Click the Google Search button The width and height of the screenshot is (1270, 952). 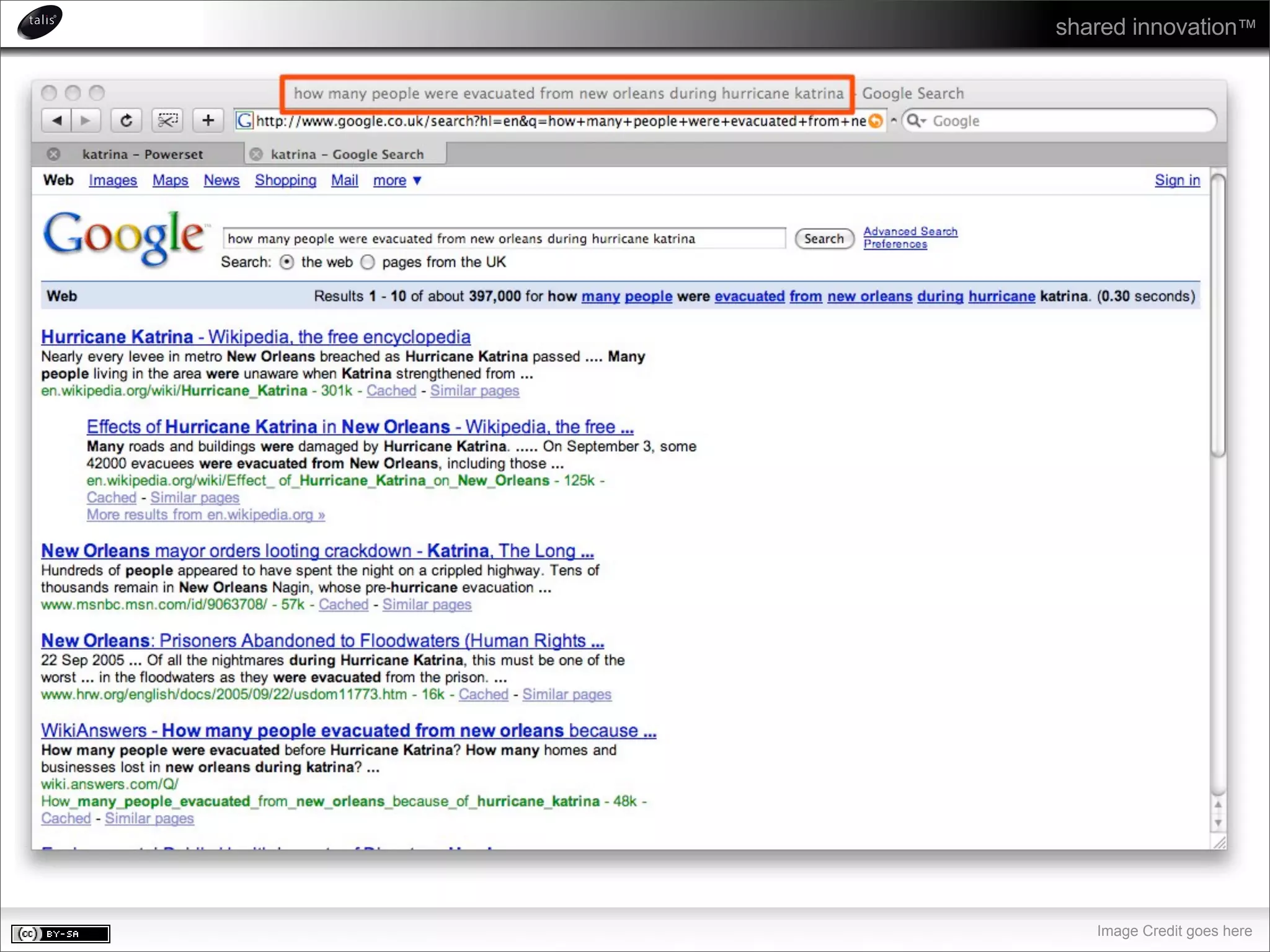coord(824,239)
